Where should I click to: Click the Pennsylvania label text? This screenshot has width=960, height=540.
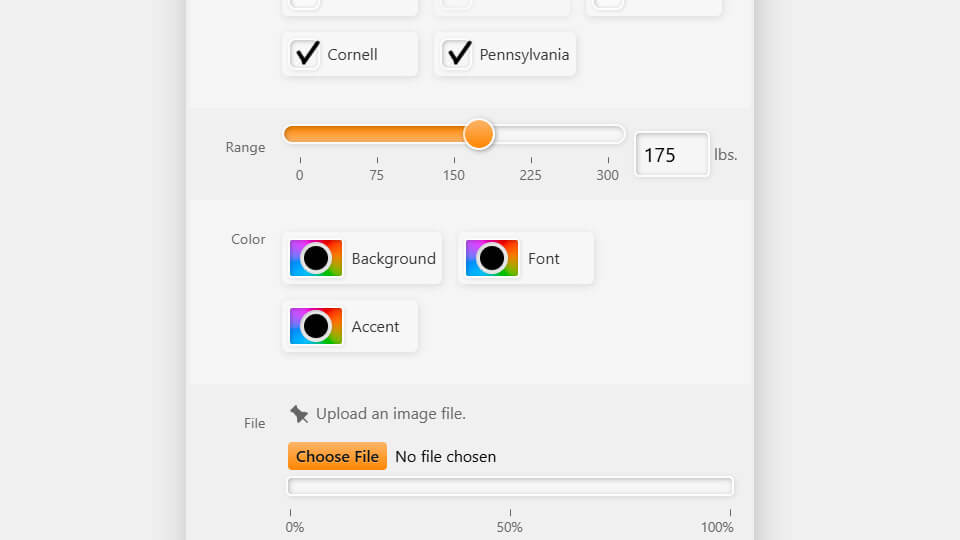pos(524,54)
